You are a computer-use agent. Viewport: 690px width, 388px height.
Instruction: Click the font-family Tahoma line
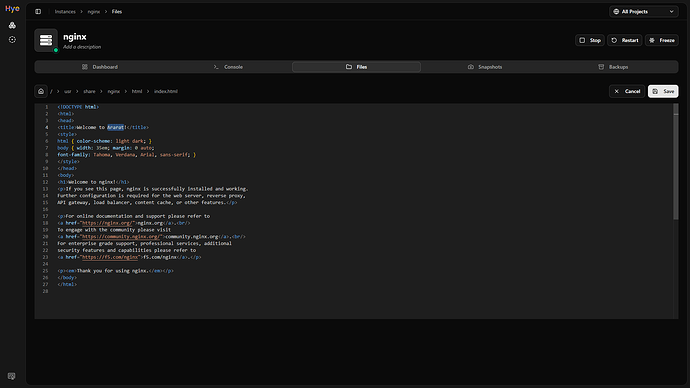[x=127, y=154]
